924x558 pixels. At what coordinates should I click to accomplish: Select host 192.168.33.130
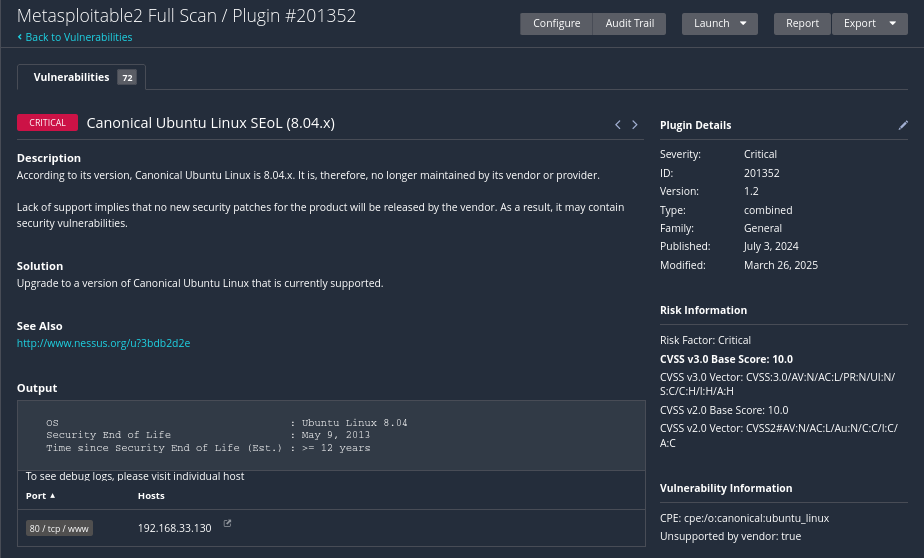click(174, 528)
